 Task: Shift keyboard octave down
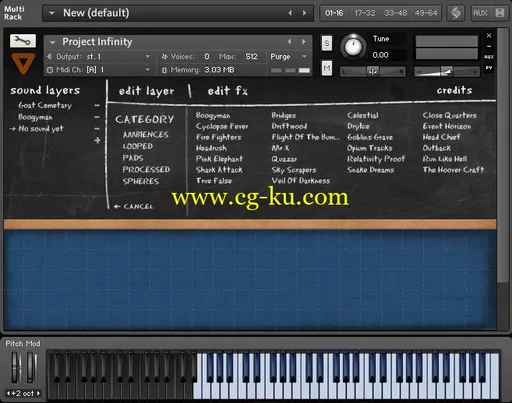[8, 393]
